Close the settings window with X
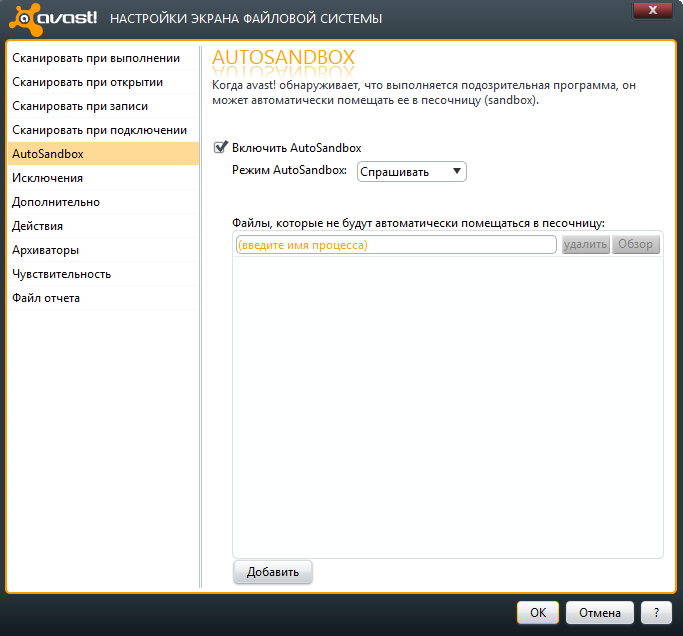The height and width of the screenshot is (636, 683). tap(652, 10)
